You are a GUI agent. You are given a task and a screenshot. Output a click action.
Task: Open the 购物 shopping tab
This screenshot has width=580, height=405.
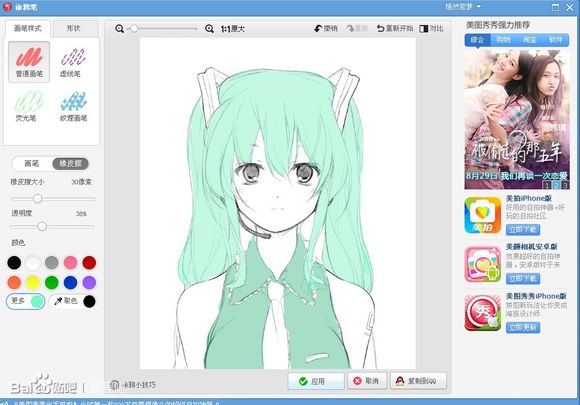click(503, 40)
